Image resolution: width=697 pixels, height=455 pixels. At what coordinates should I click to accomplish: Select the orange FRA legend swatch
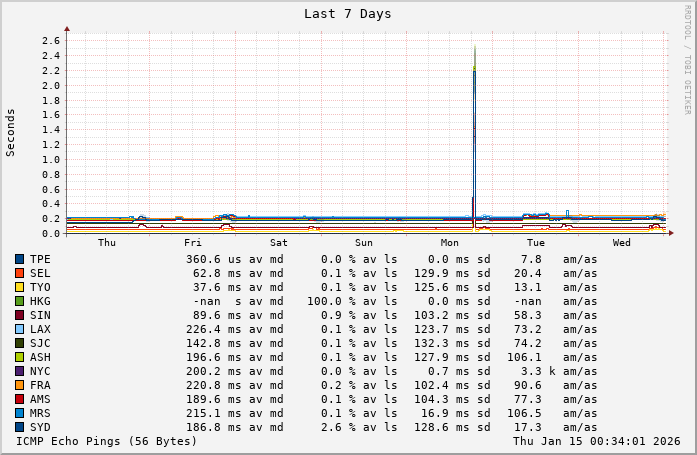[19, 385]
